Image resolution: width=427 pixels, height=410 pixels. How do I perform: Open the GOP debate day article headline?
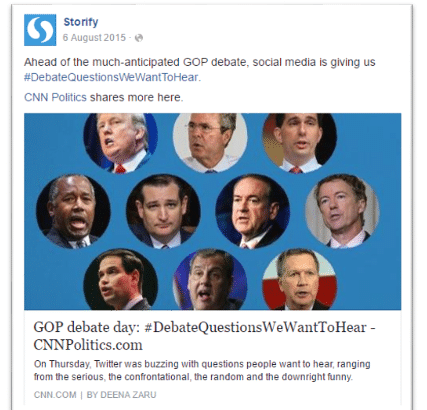[204, 336]
